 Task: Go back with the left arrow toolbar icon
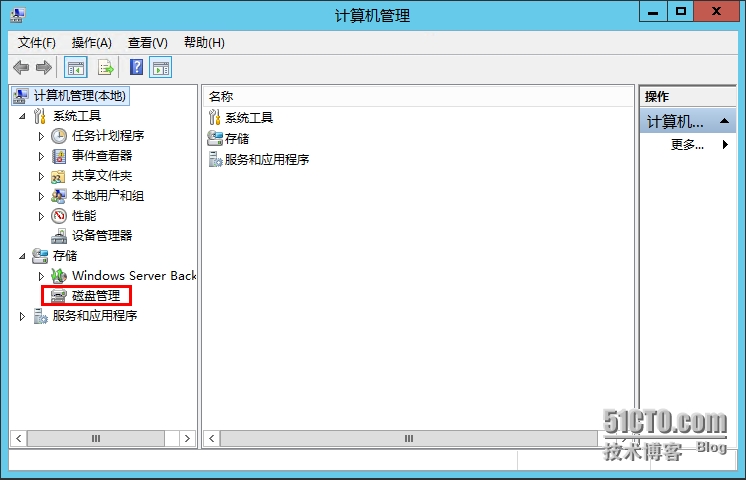click(21, 68)
